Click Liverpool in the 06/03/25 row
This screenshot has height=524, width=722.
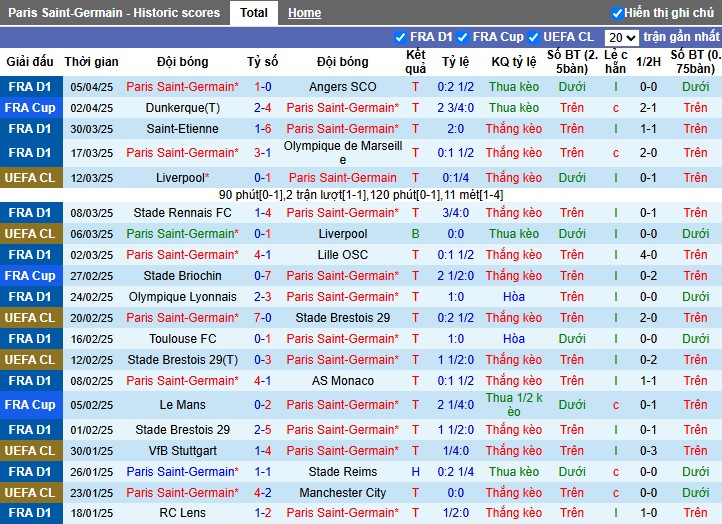(x=343, y=234)
